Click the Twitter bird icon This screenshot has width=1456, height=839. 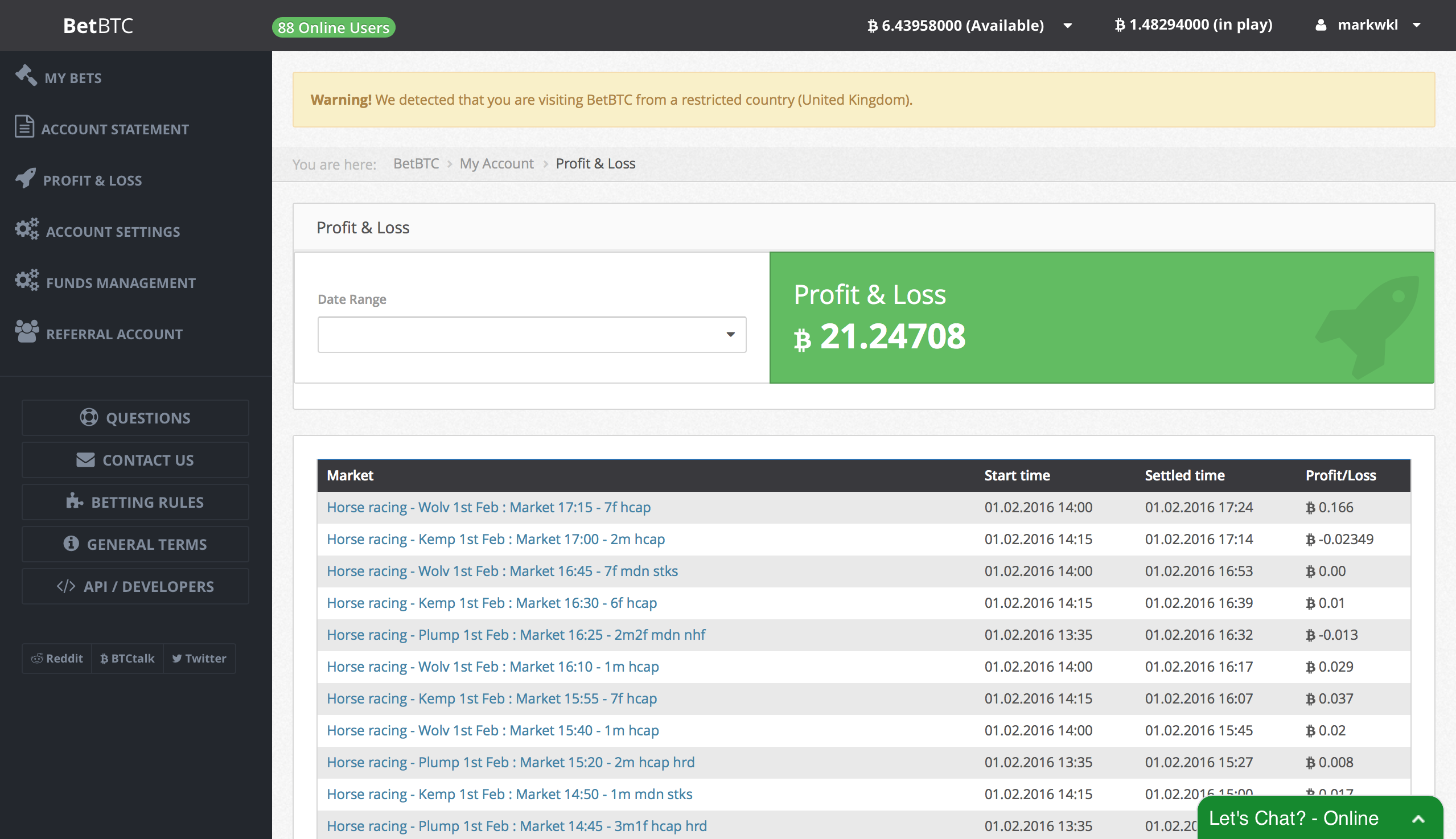pos(177,658)
